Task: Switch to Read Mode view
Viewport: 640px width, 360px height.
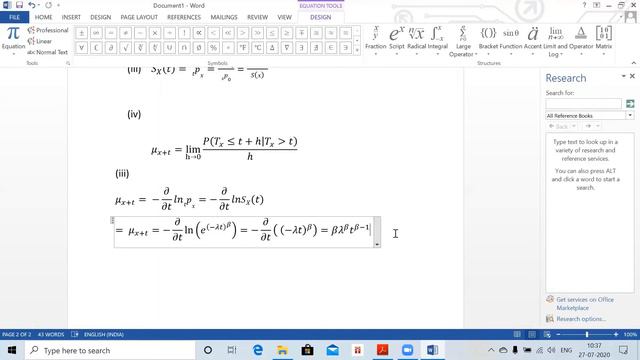Action: 517,334
